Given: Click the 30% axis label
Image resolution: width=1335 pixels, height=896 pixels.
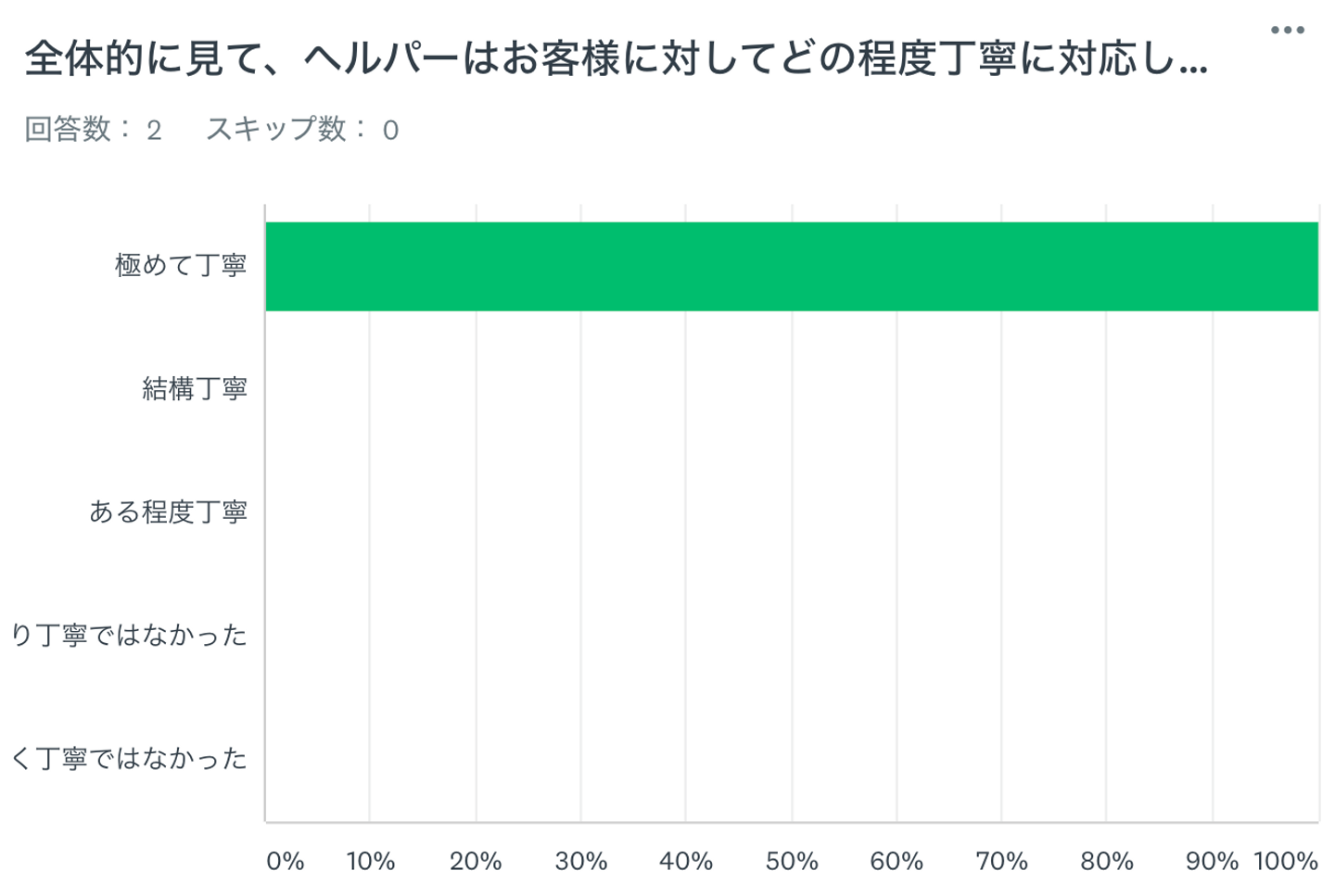Looking at the screenshot, I should pyautogui.click(x=581, y=862).
